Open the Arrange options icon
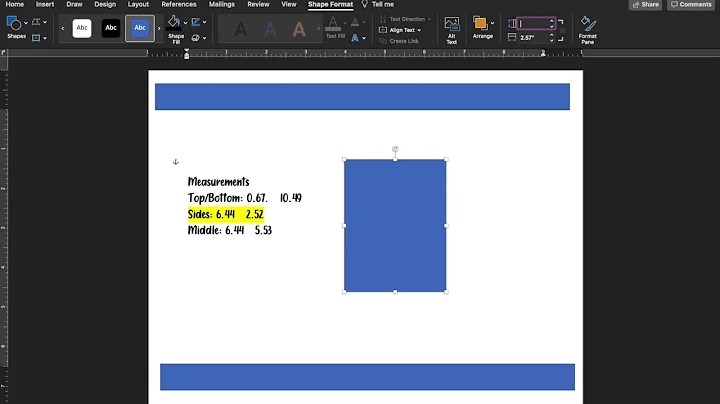Screen dimensions: 720x404 [x=480, y=23]
